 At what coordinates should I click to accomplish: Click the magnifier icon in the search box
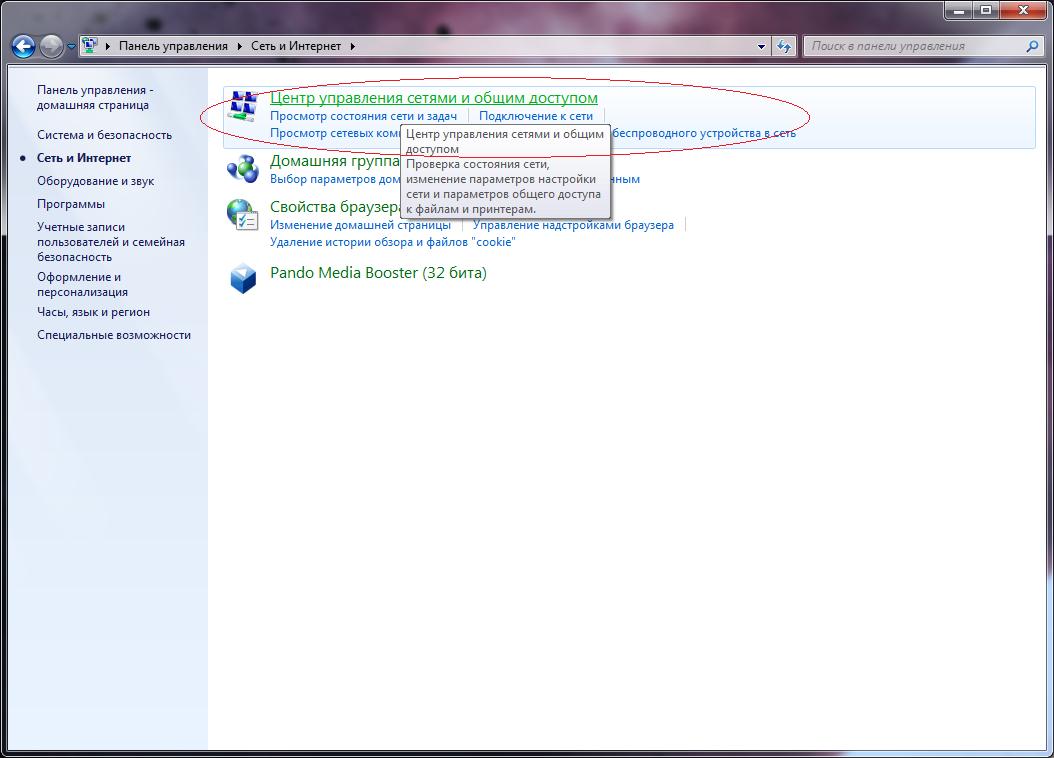point(1033,46)
